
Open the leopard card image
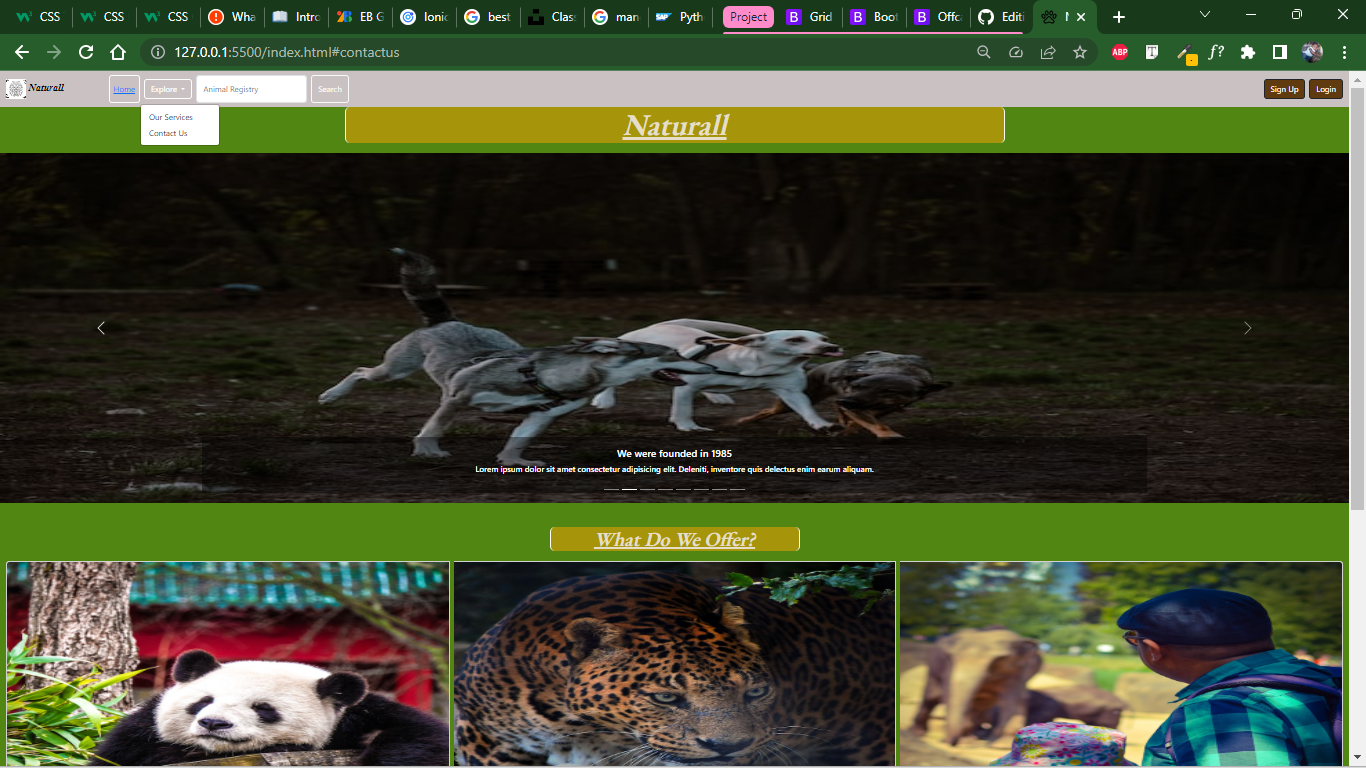click(675, 664)
